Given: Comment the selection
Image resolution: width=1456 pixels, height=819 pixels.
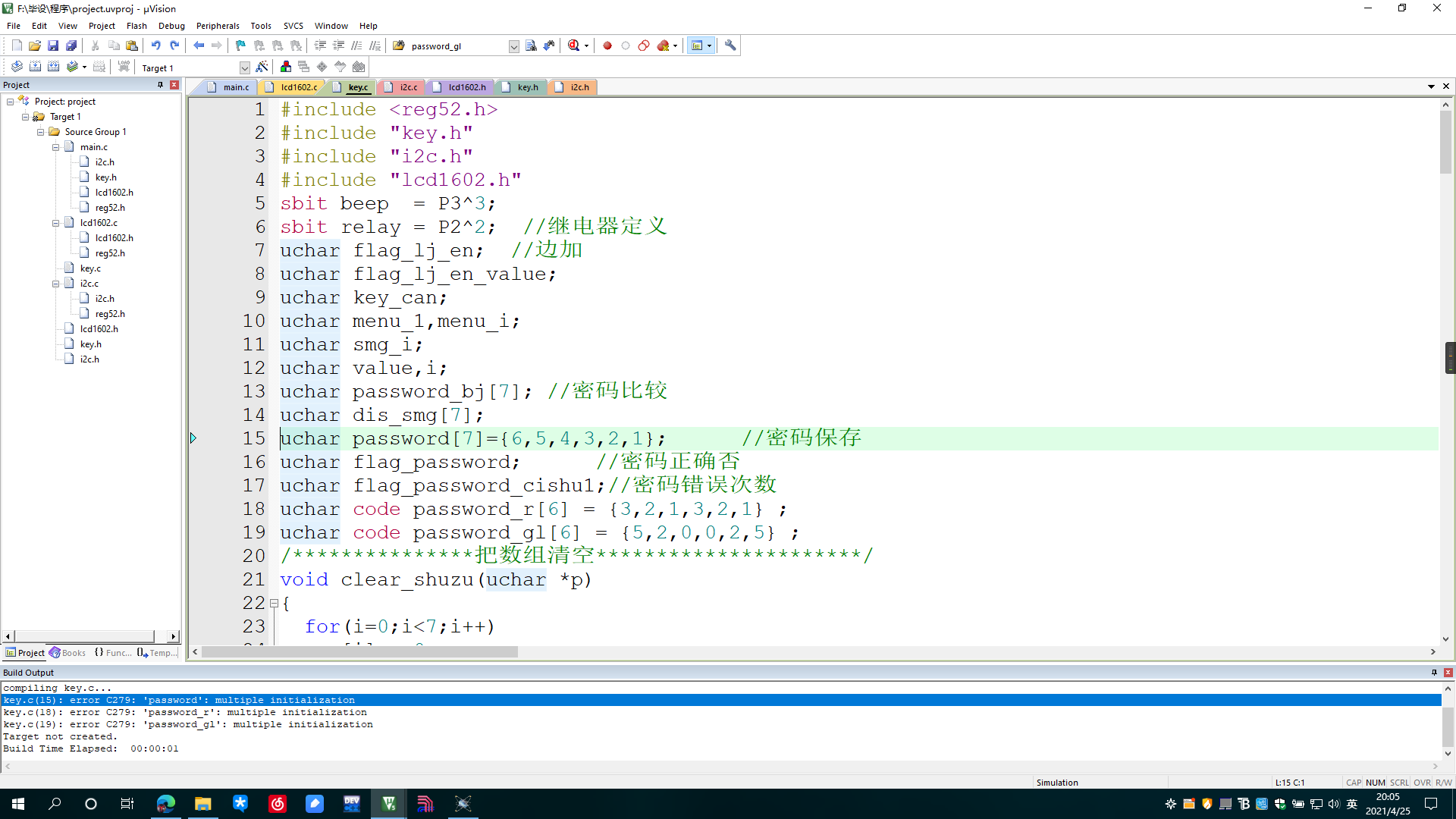Looking at the screenshot, I should coord(356,45).
